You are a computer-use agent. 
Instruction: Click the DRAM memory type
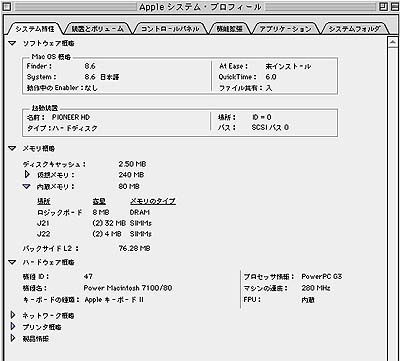click(140, 212)
